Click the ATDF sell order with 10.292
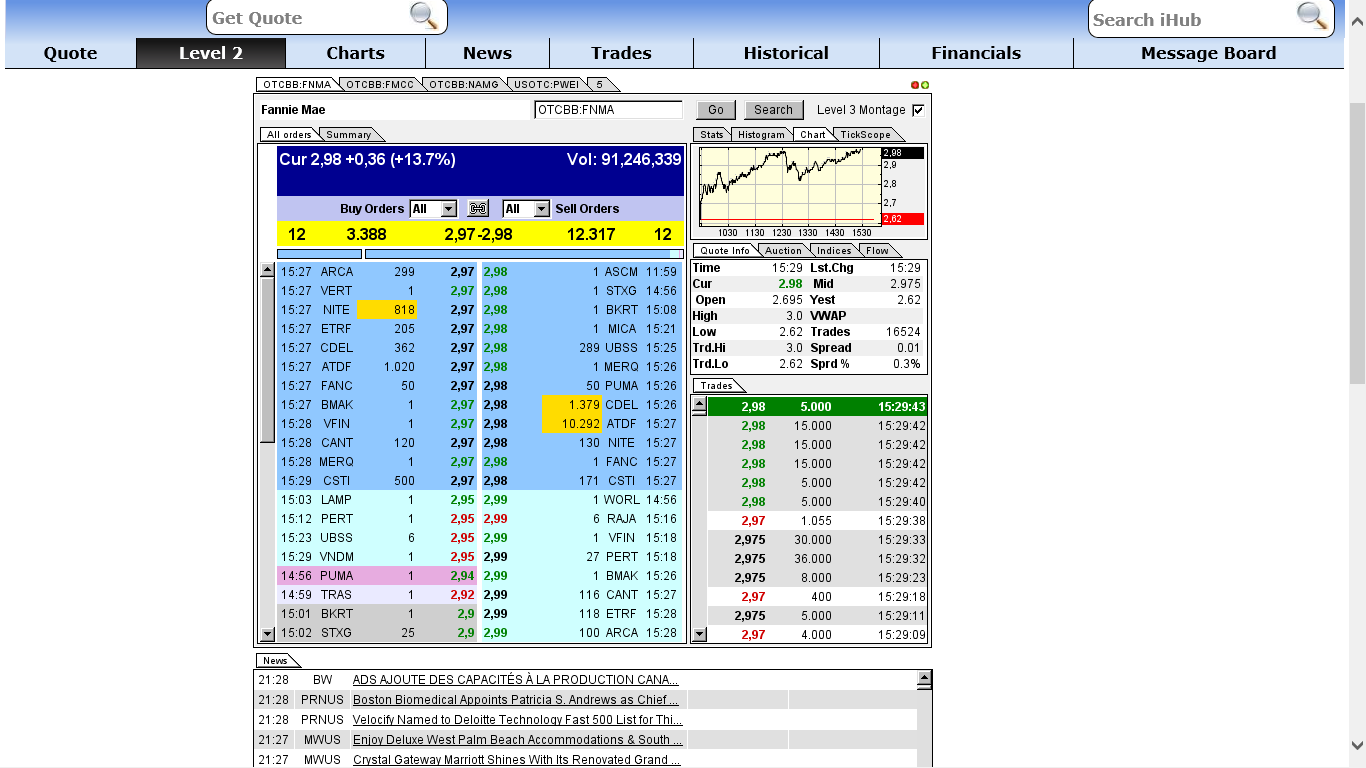Viewport: 1366px width, 768px height. click(582, 424)
